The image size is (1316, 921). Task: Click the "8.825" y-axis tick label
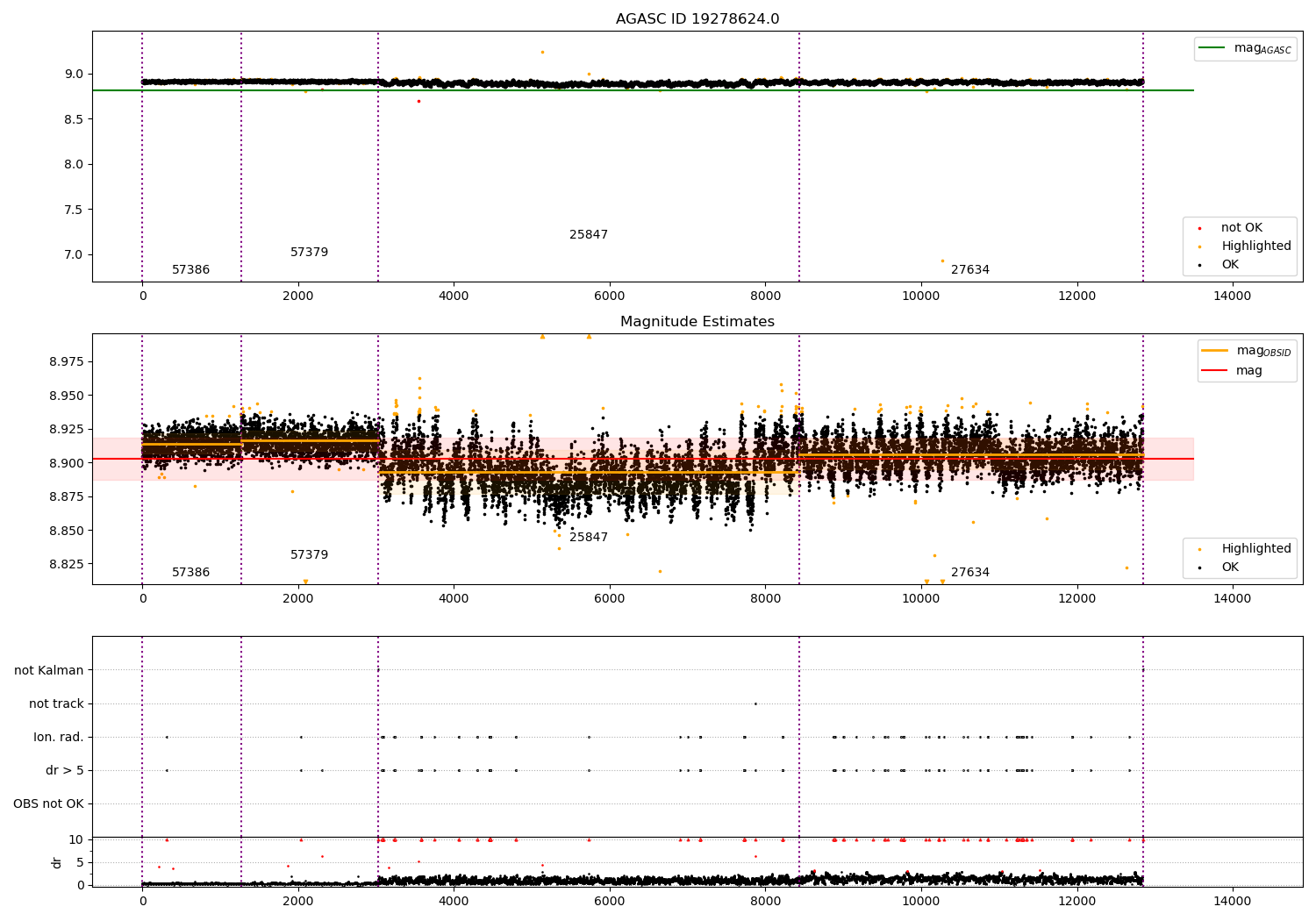pos(67,565)
